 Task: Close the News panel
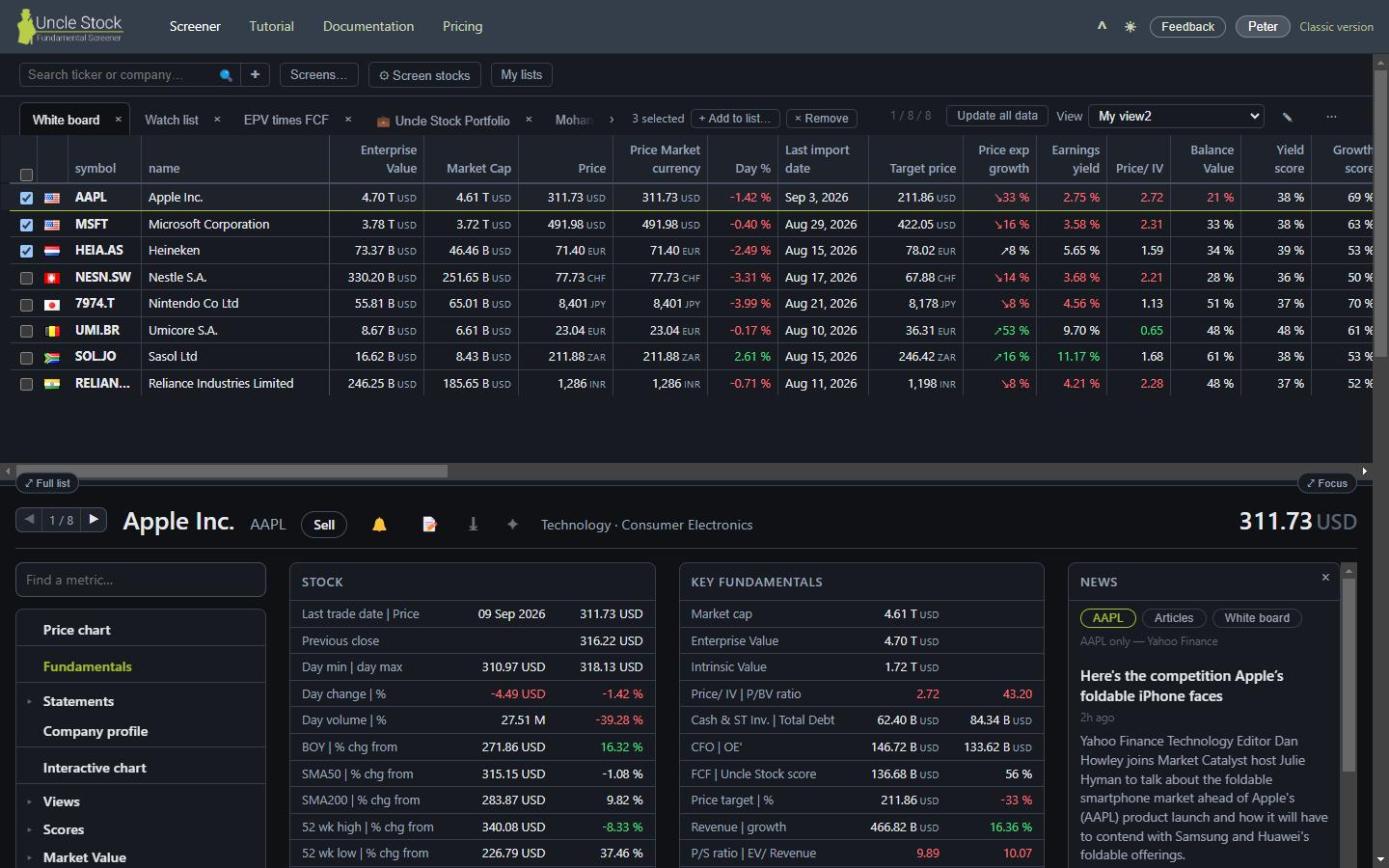1326,577
